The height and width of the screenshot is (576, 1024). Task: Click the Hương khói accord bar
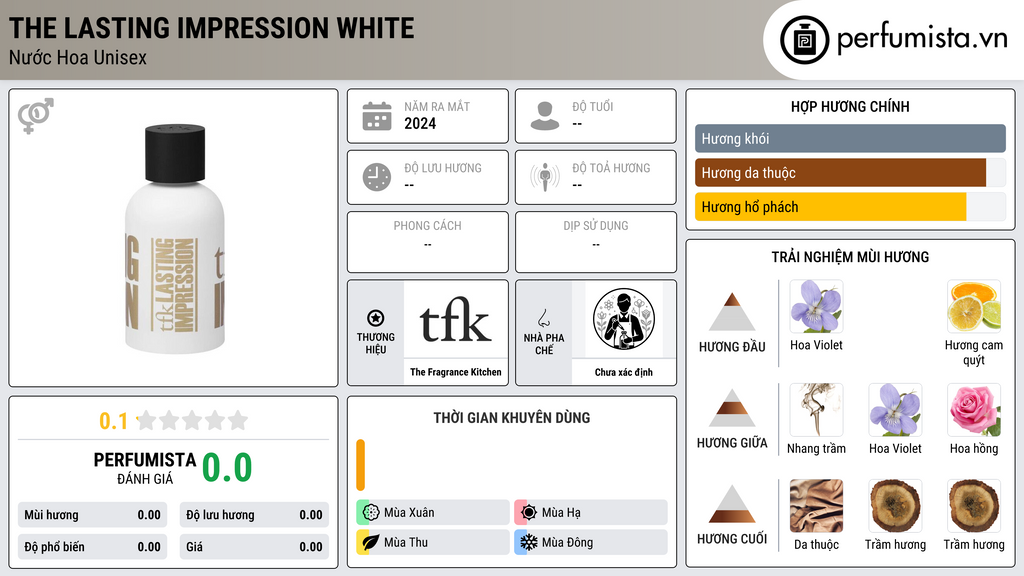(x=850, y=138)
